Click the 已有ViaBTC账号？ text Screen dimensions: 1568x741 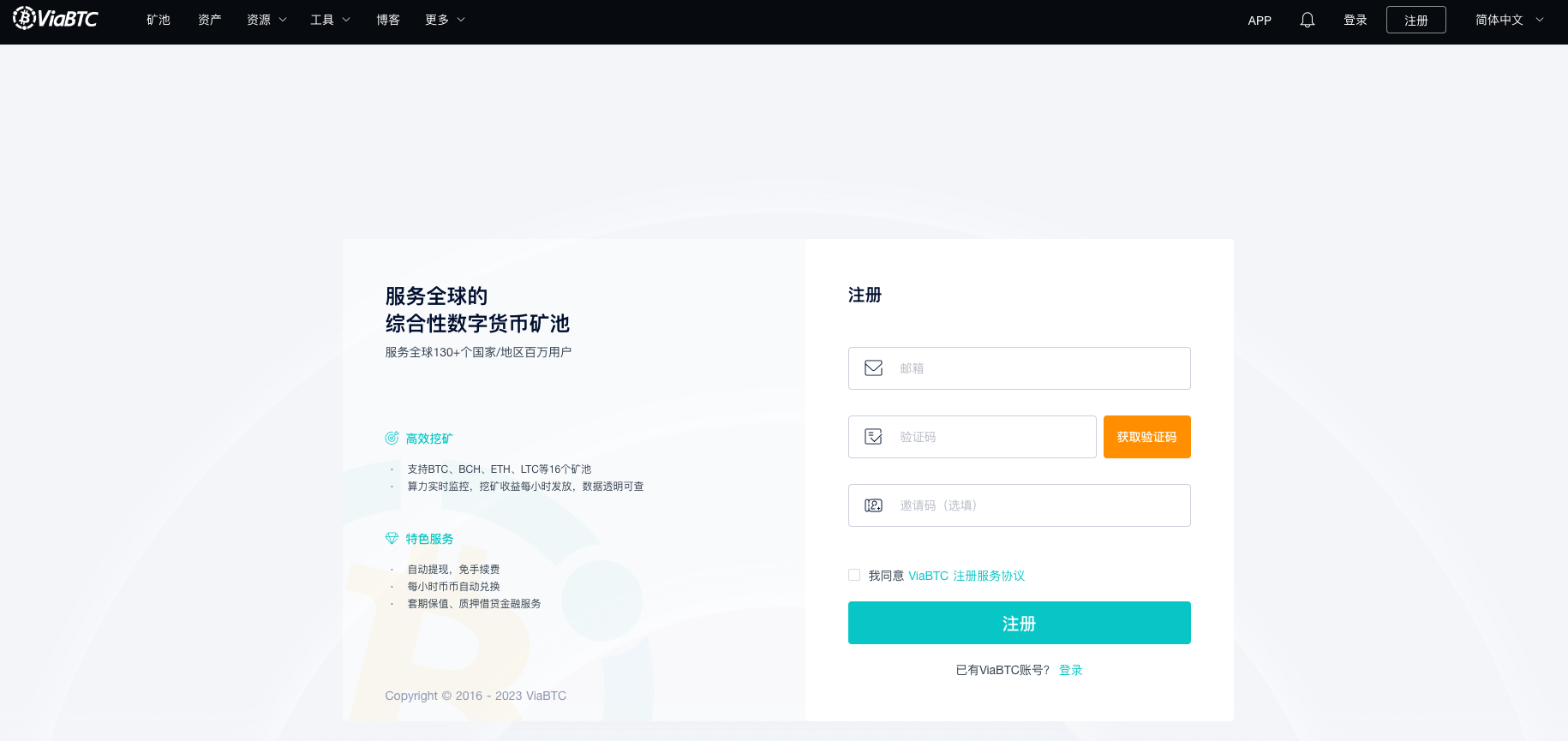click(x=1002, y=670)
